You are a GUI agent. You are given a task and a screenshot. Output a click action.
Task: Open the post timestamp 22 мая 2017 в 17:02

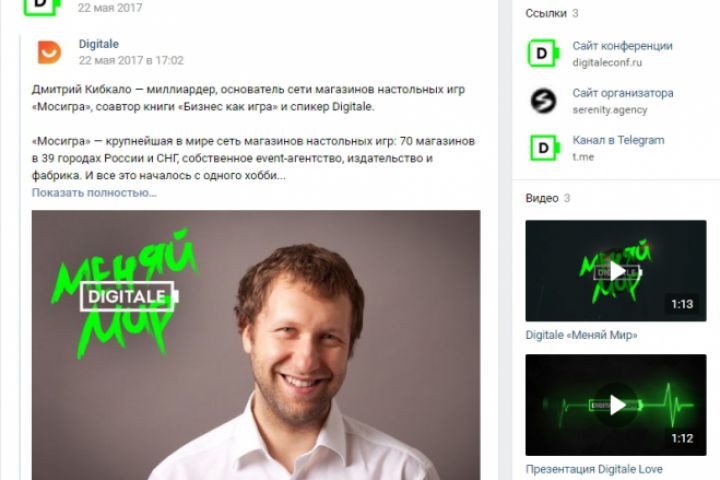131,60
